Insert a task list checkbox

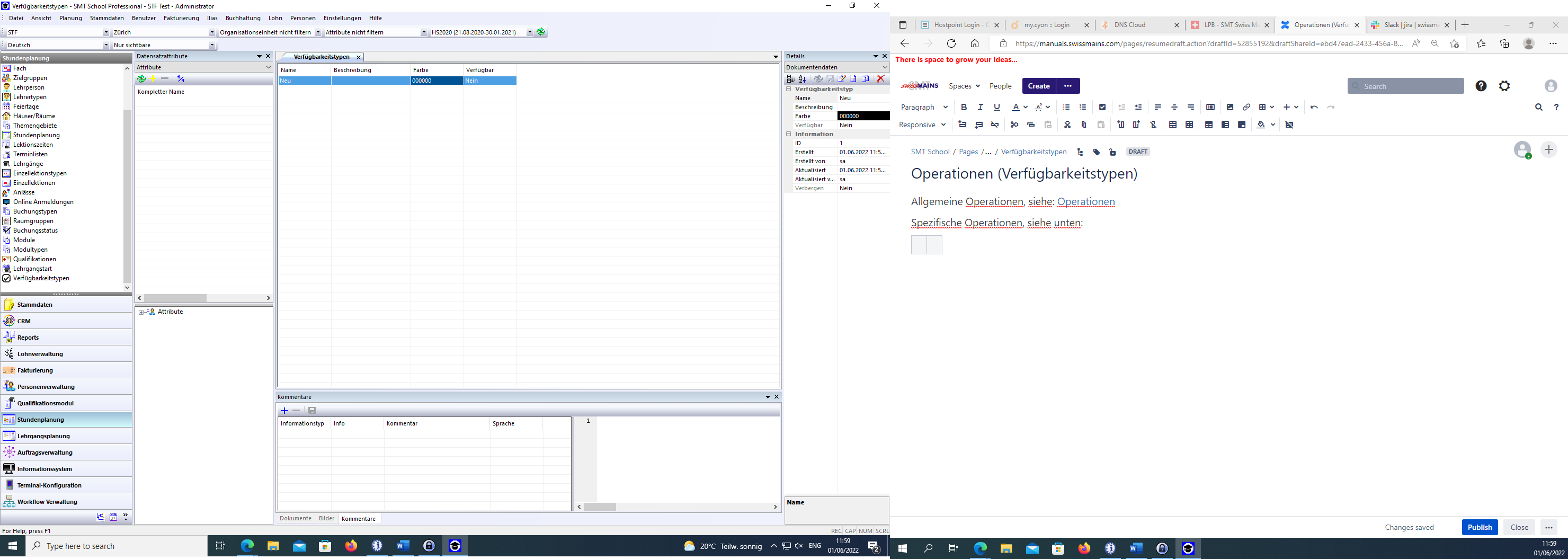coord(1102,107)
